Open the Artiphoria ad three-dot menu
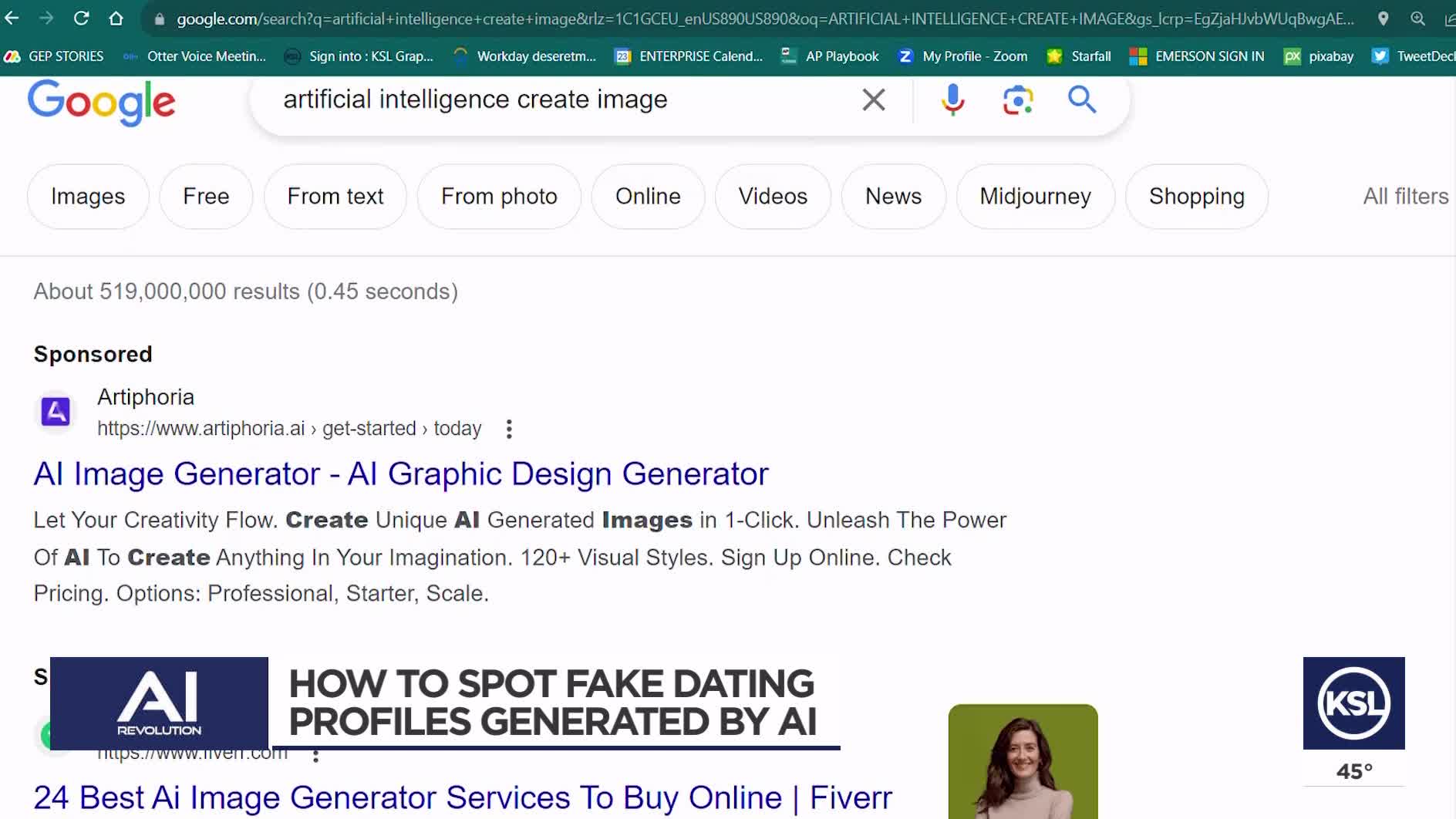 click(509, 429)
